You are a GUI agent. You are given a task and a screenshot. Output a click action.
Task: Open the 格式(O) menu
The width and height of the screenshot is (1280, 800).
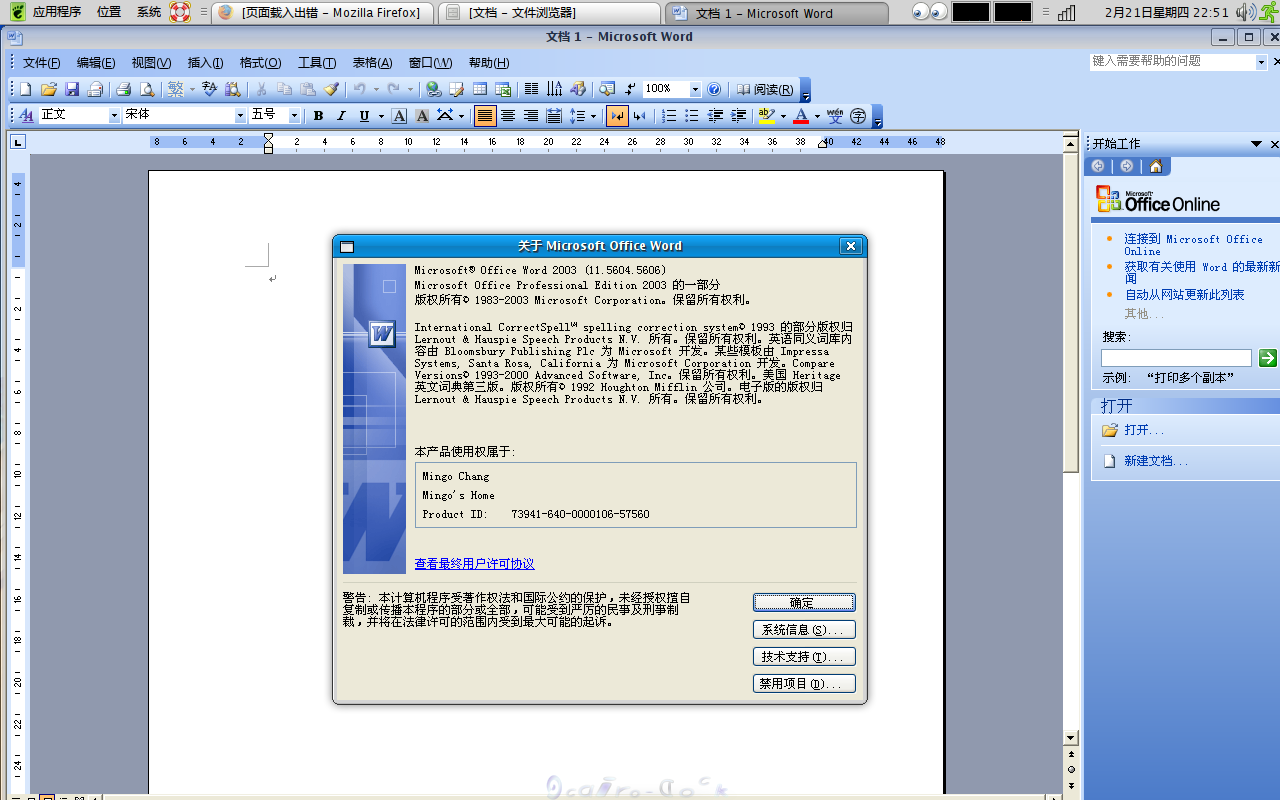pyautogui.click(x=260, y=63)
